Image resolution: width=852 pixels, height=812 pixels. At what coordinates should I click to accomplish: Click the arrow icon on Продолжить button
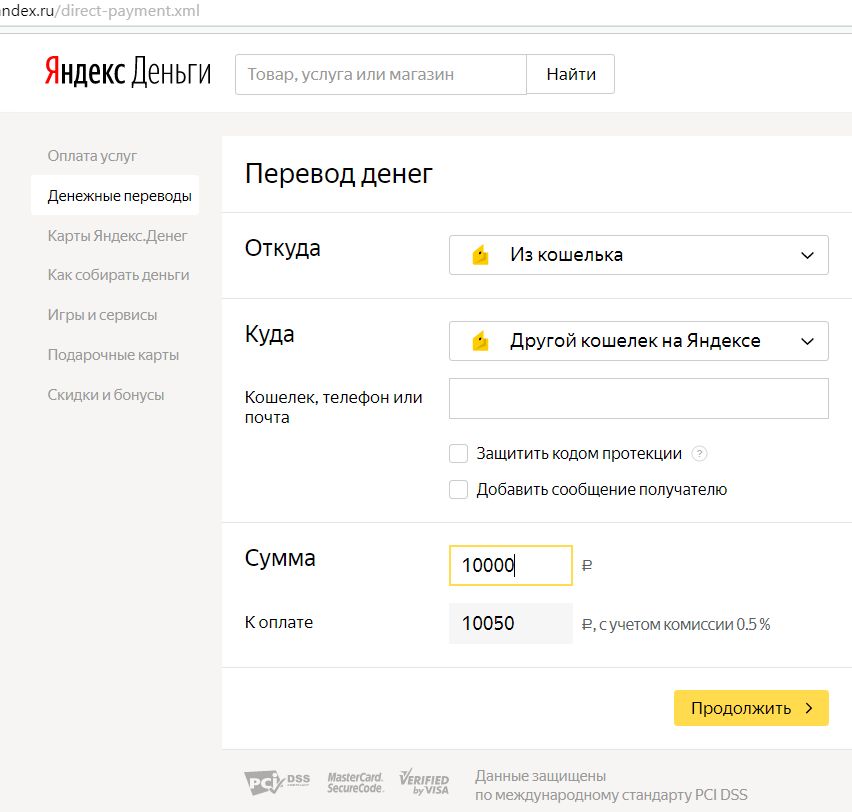coord(809,708)
